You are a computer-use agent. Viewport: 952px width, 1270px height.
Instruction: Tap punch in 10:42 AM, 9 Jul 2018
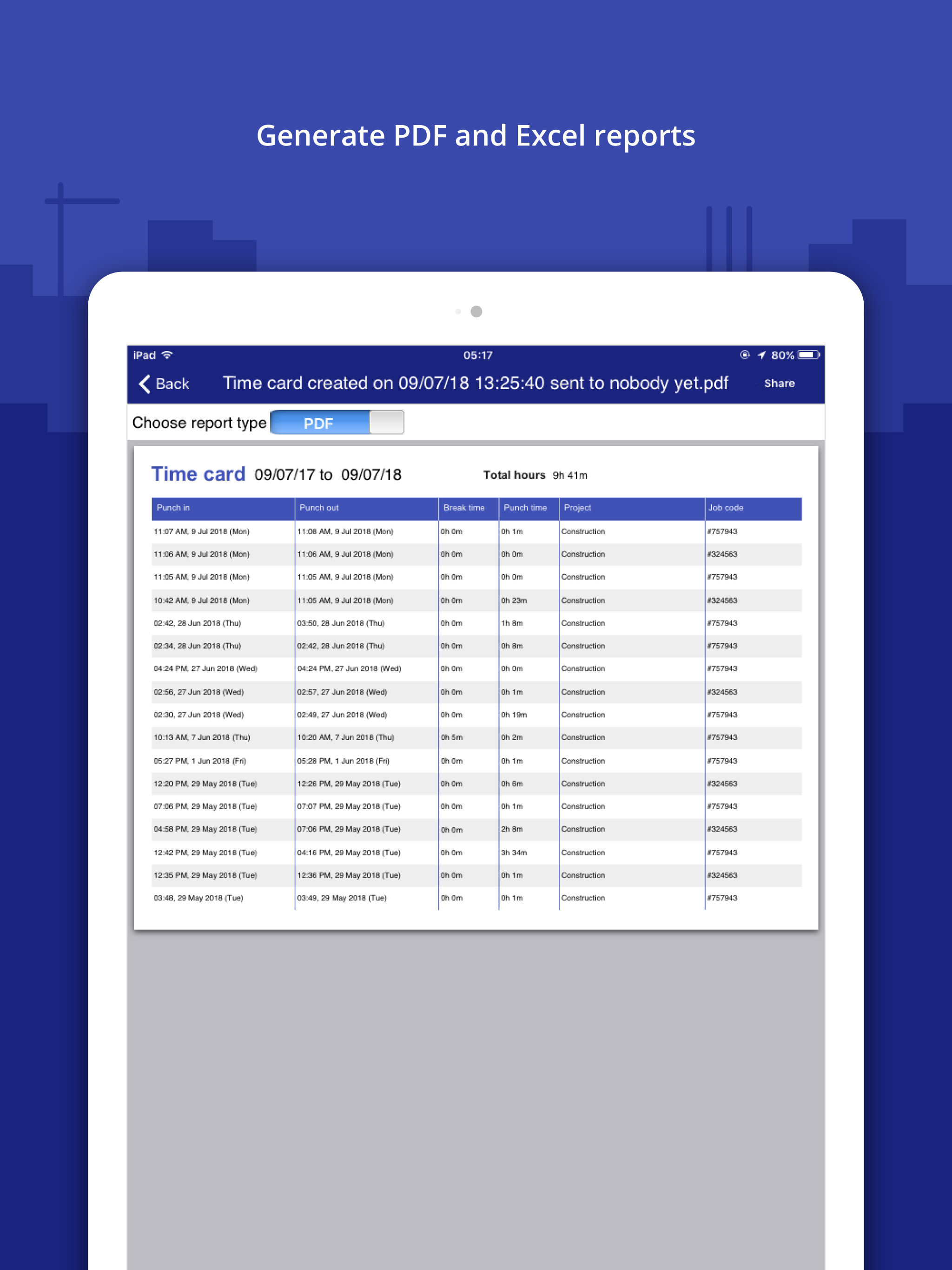coord(202,601)
